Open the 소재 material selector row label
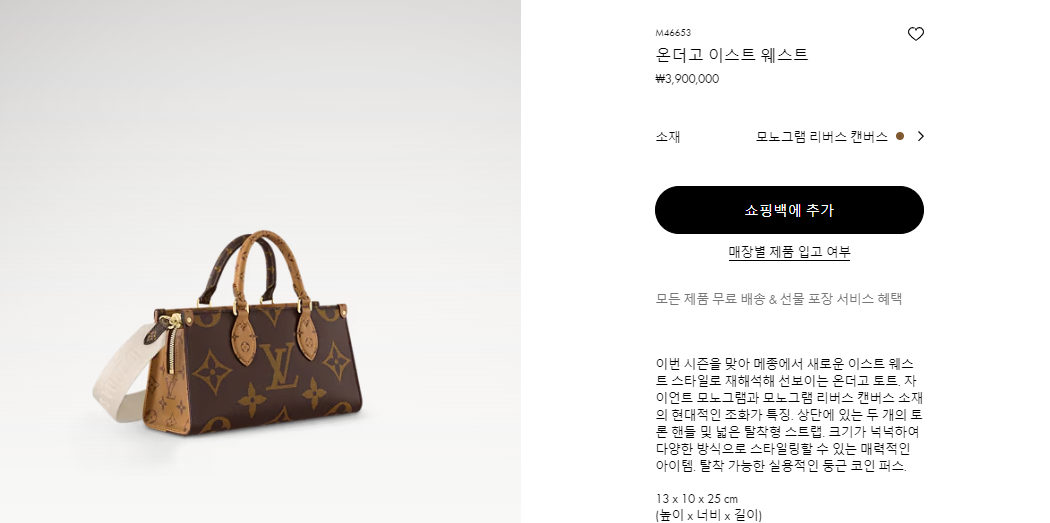Viewport: 1050px width, 523px height. click(668, 137)
